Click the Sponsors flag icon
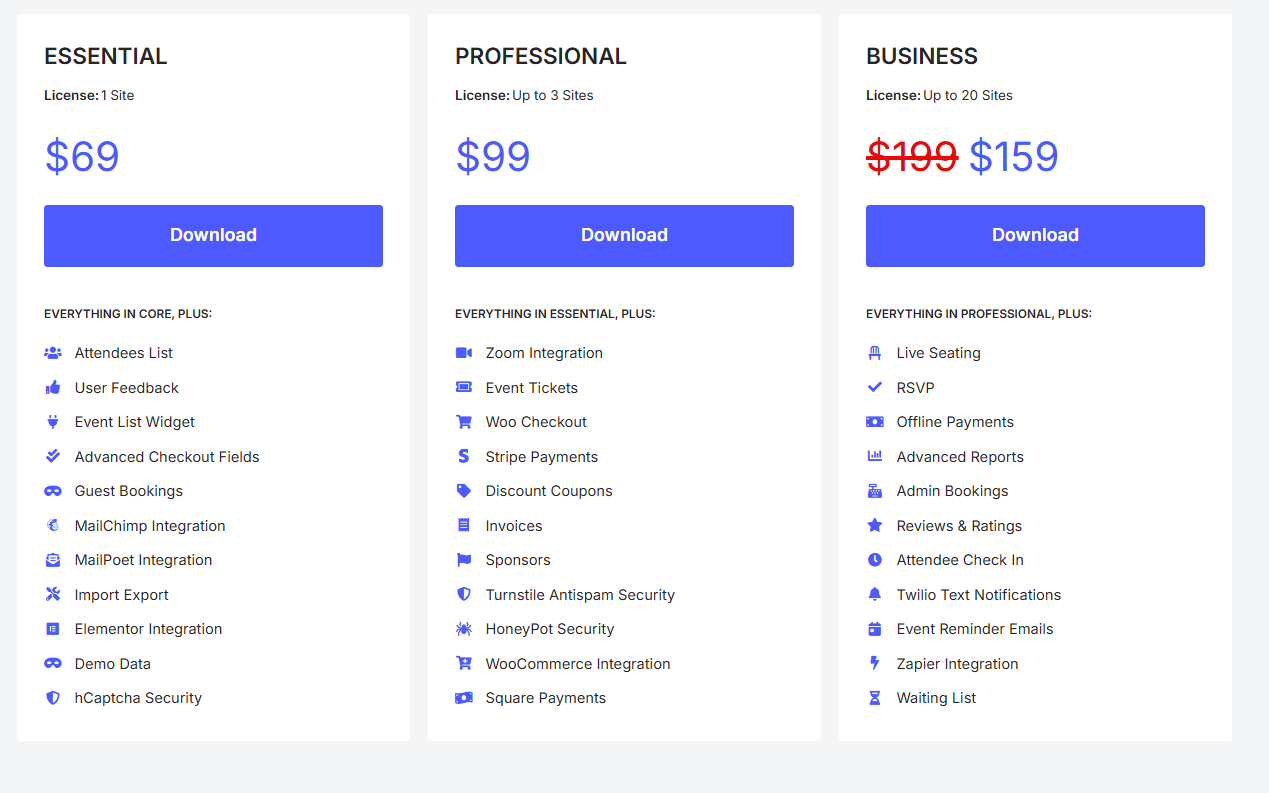Image resolution: width=1269 pixels, height=793 pixels. click(464, 560)
